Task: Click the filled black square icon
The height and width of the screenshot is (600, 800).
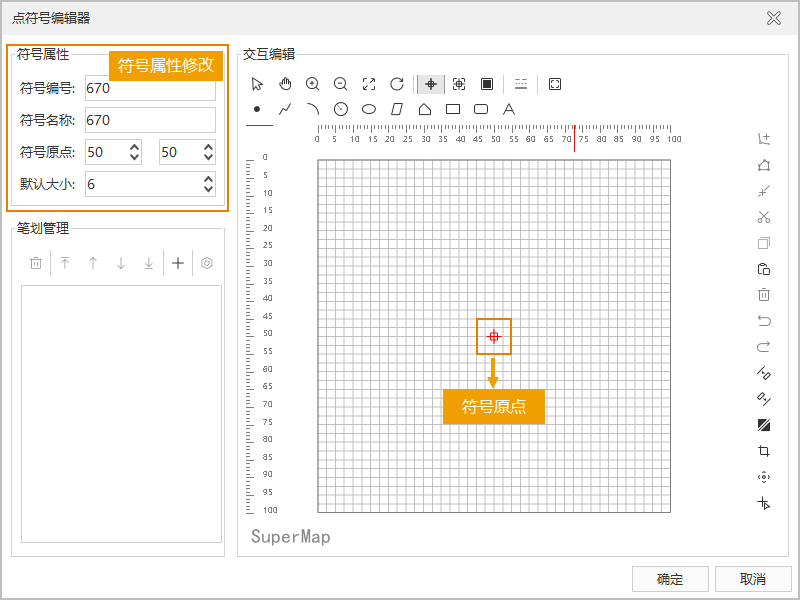Action: click(x=487, y=84)
